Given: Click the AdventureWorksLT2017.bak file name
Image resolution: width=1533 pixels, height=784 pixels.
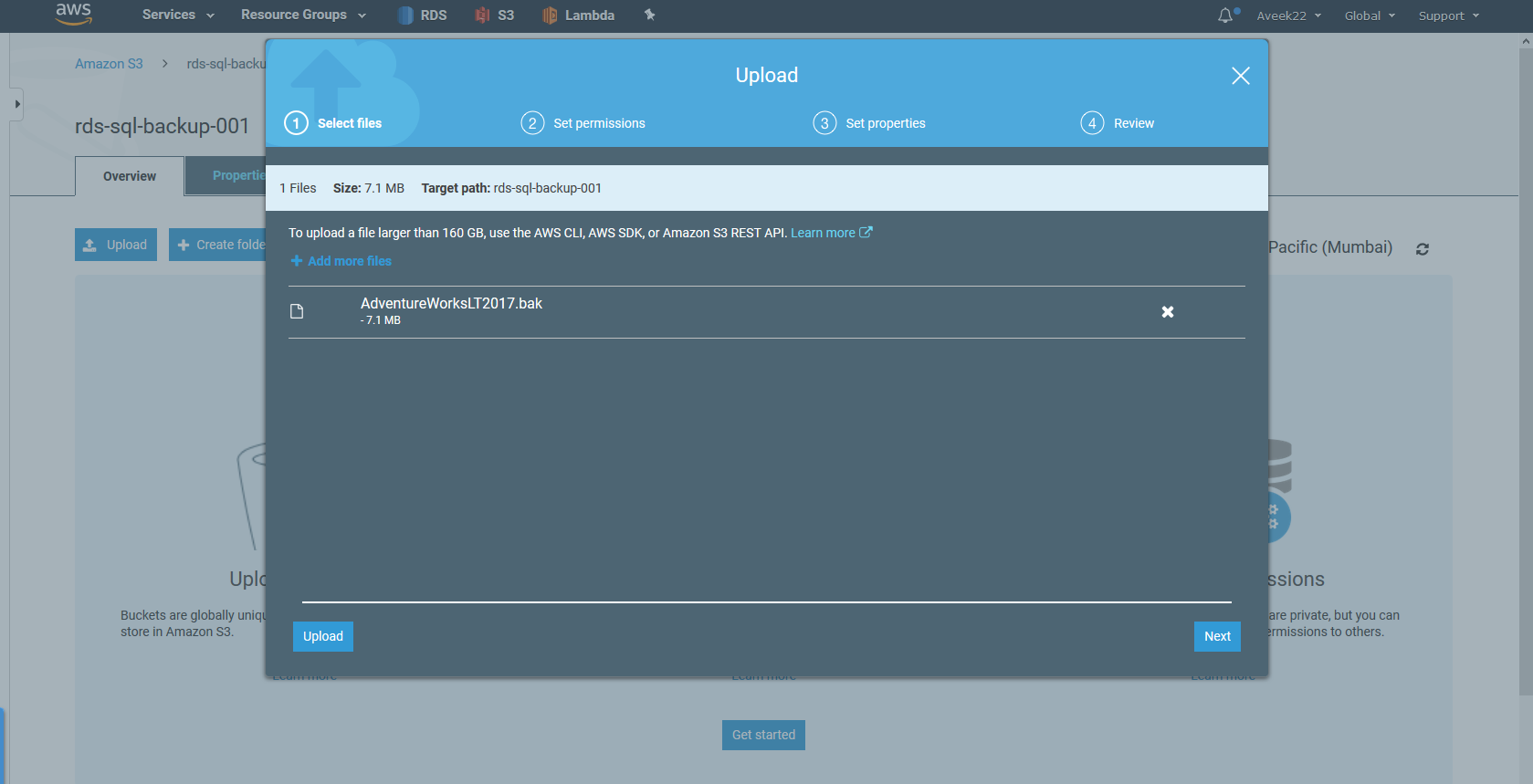Looking at the screenshot, I should tap(451, 303).
